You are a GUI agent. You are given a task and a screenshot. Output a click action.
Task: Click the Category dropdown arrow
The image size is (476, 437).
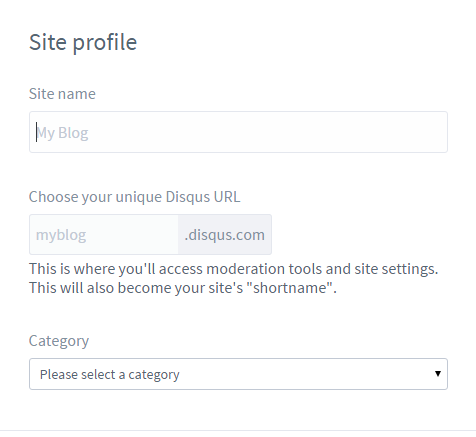[438, 374]
